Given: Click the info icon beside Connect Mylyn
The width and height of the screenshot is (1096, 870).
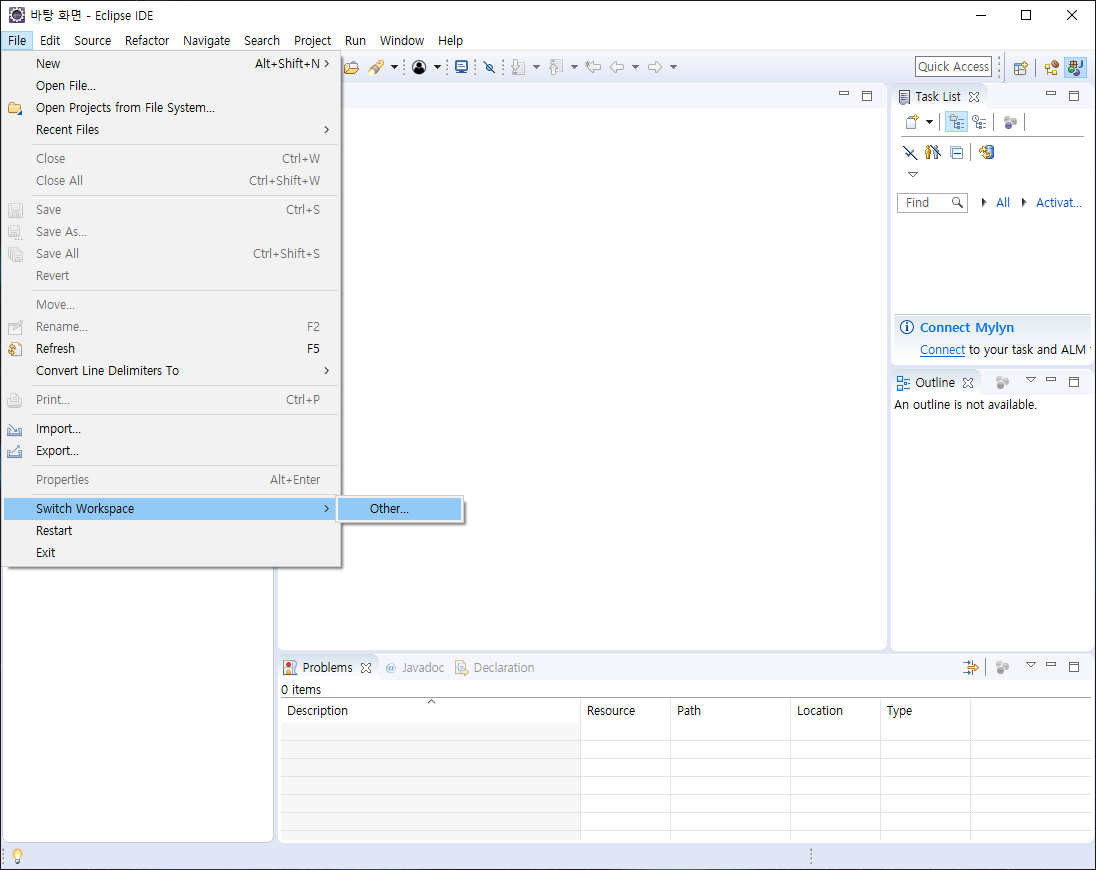Looking at the screenshot, I should [907, 327].
